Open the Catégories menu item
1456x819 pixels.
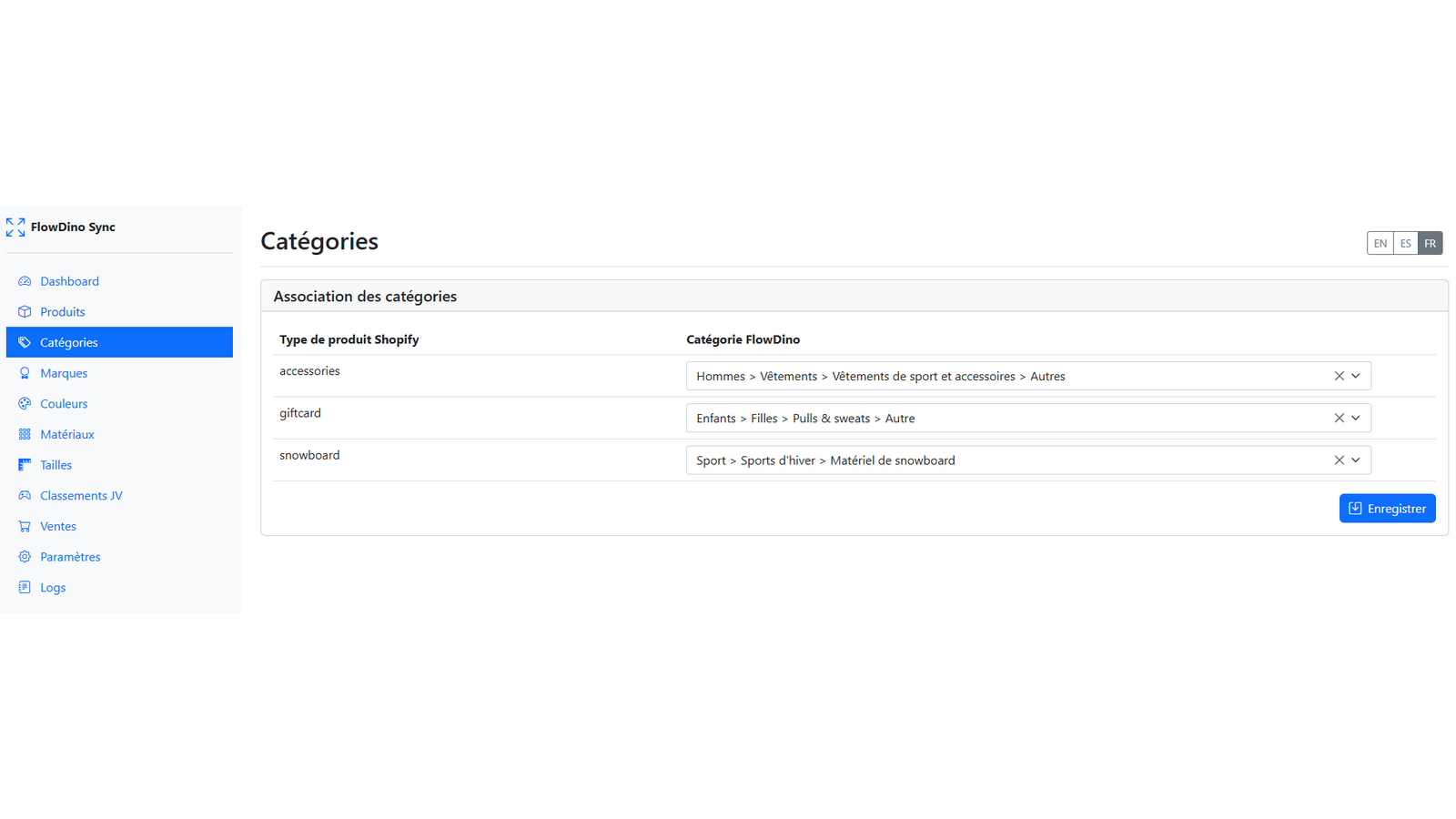69,342
